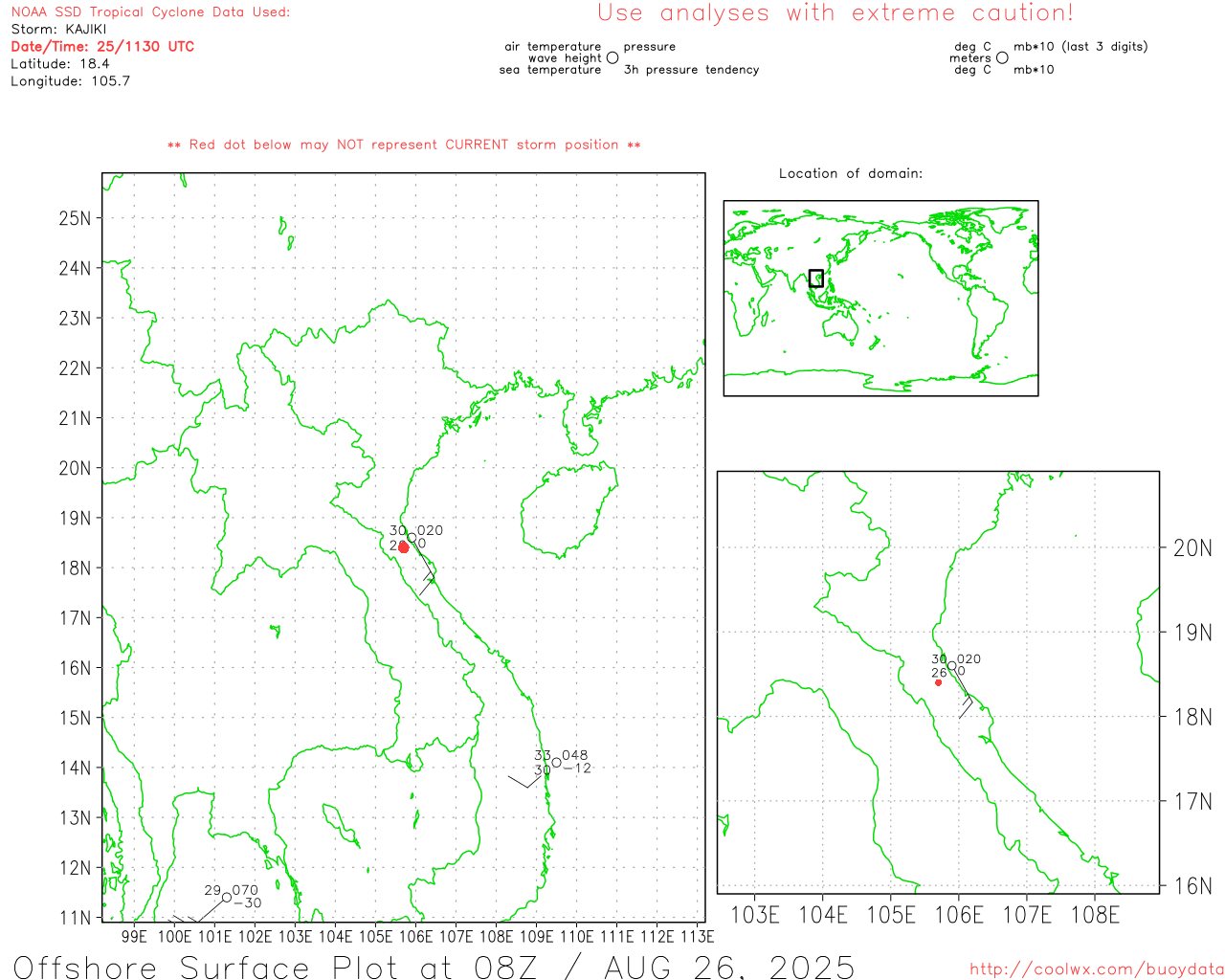Click the '29' air temperature reading

point(212,890)
